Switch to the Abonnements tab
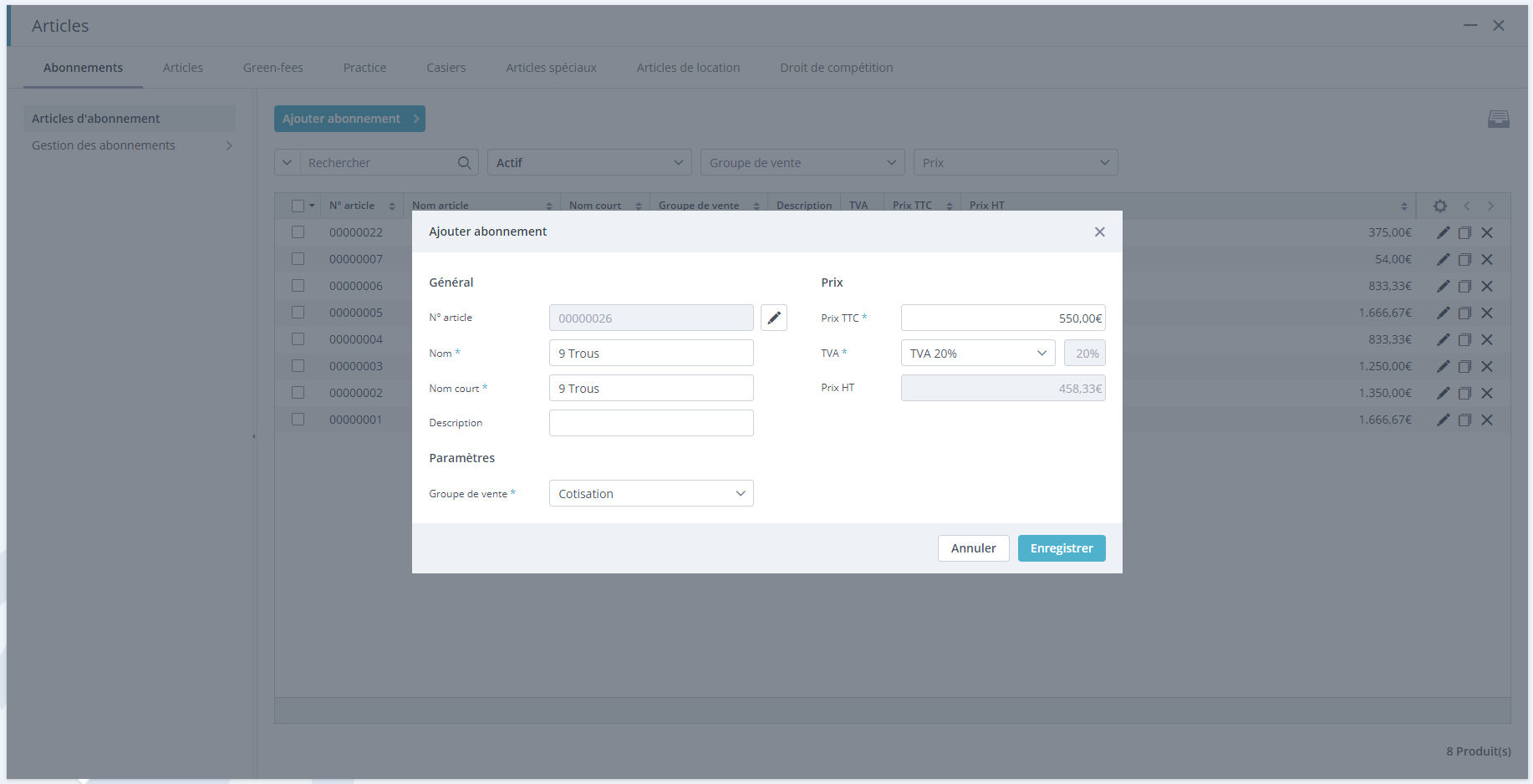 [x=83, y=68]
